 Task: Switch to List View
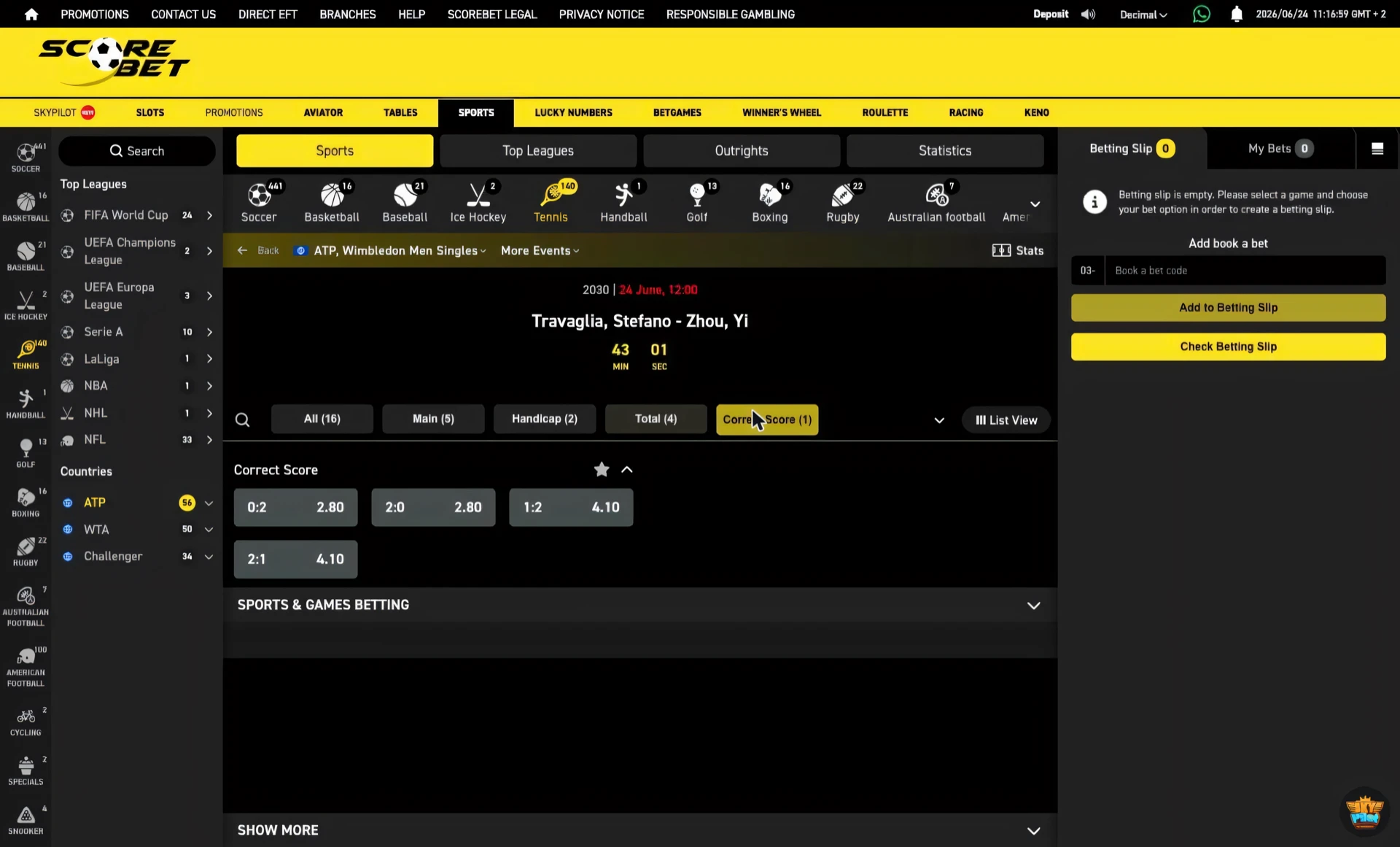click(1006, 420)
